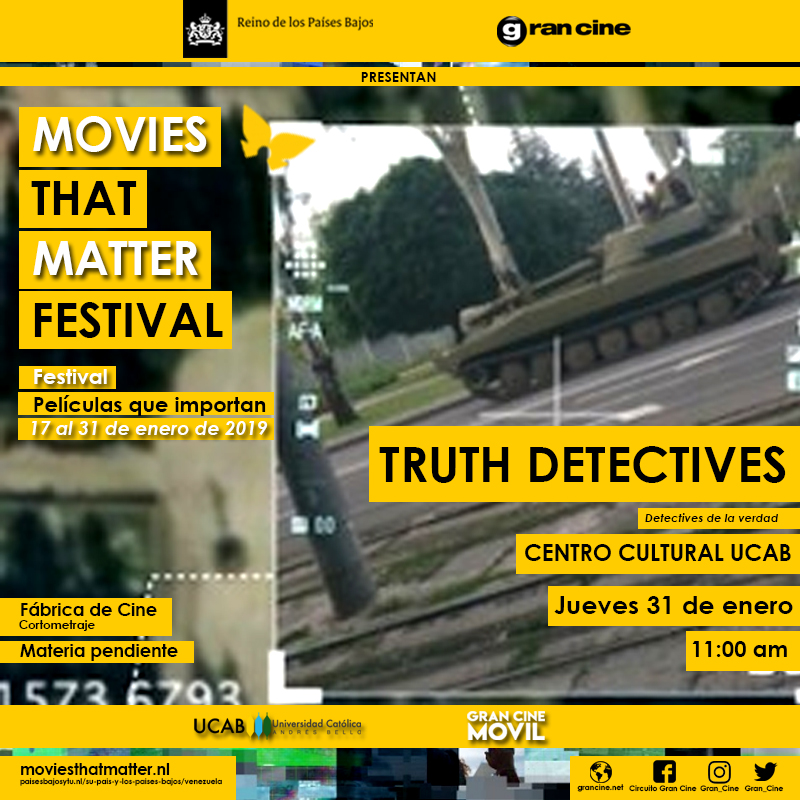
Task: Click the 'THAT' title word
Action: tap(84, 198)
